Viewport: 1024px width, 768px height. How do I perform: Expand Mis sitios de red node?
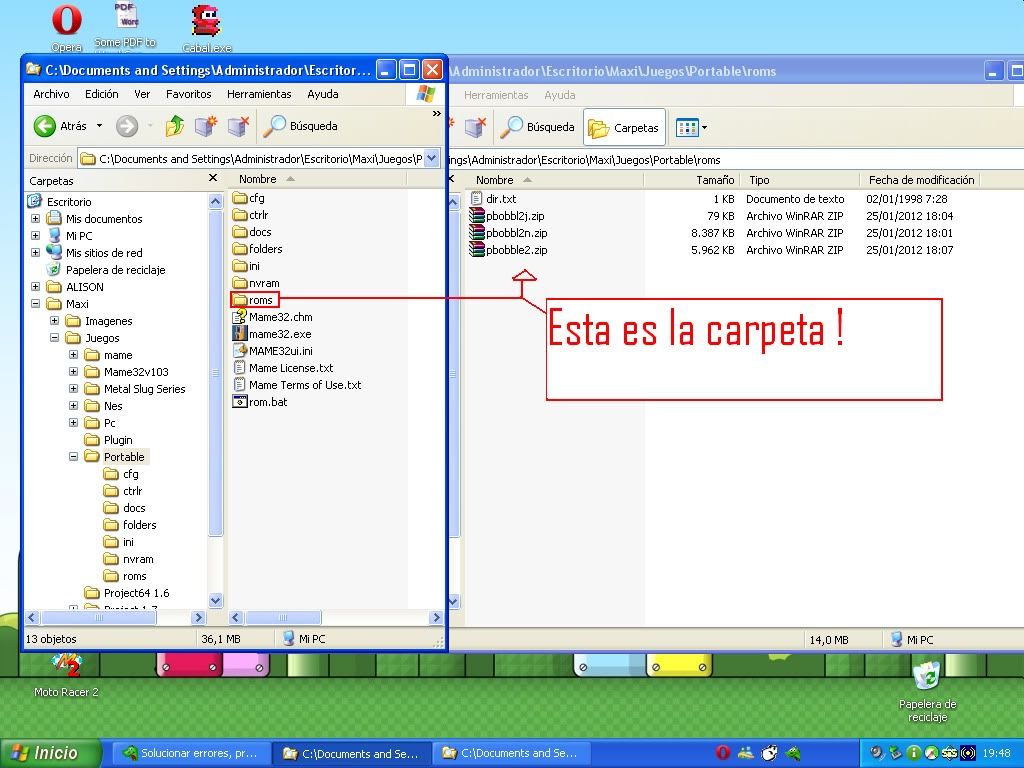point(35,253)
